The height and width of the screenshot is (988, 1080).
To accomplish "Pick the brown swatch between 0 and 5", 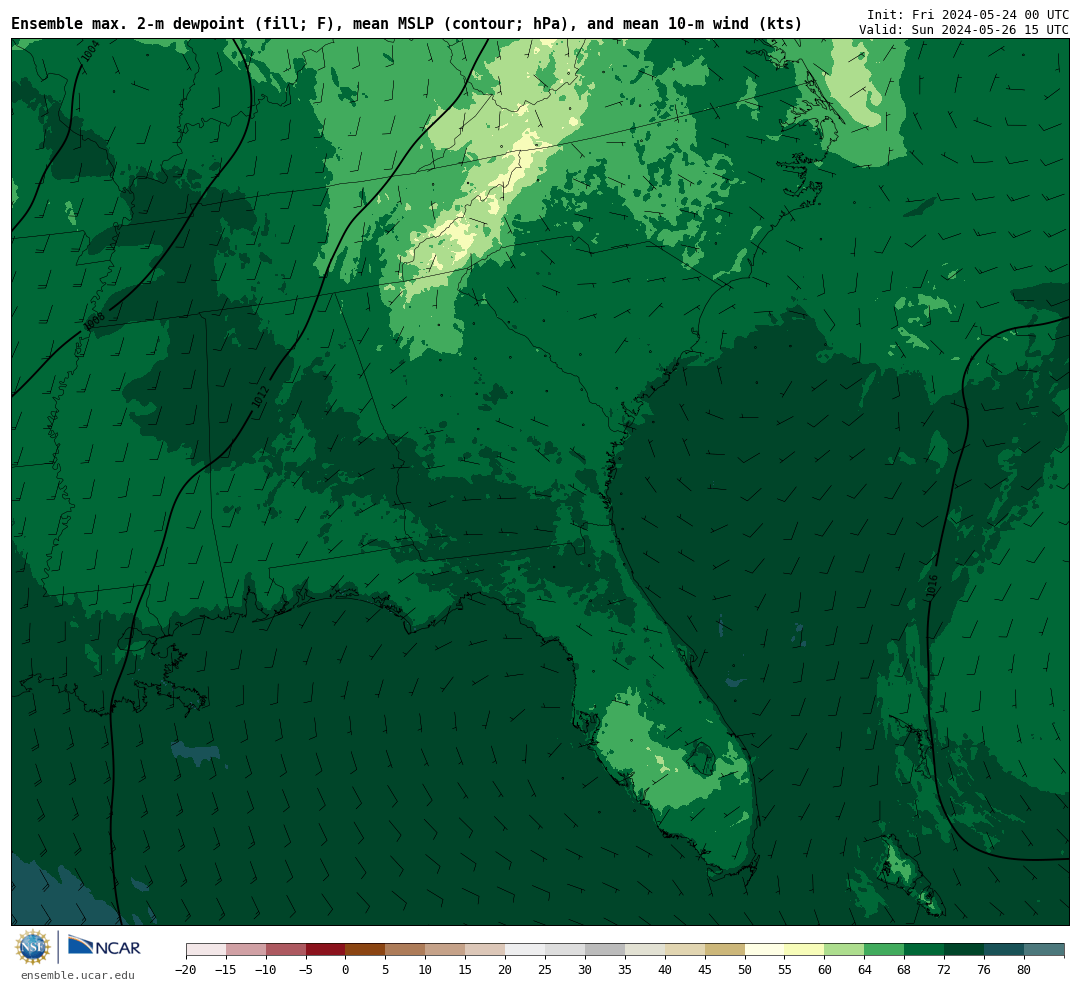I will [366, 950].
